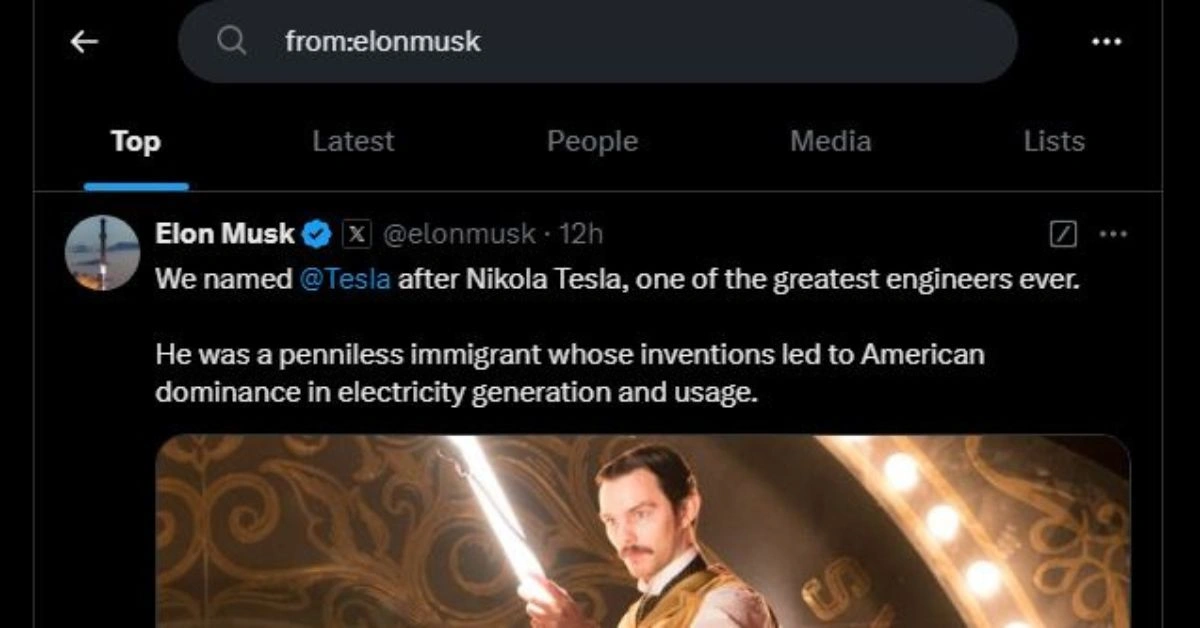Image resolution: width=1200 pixels, height=628 pixels.
Task: Click the Grok icon on the tweet
Action: click(1063, 235)
